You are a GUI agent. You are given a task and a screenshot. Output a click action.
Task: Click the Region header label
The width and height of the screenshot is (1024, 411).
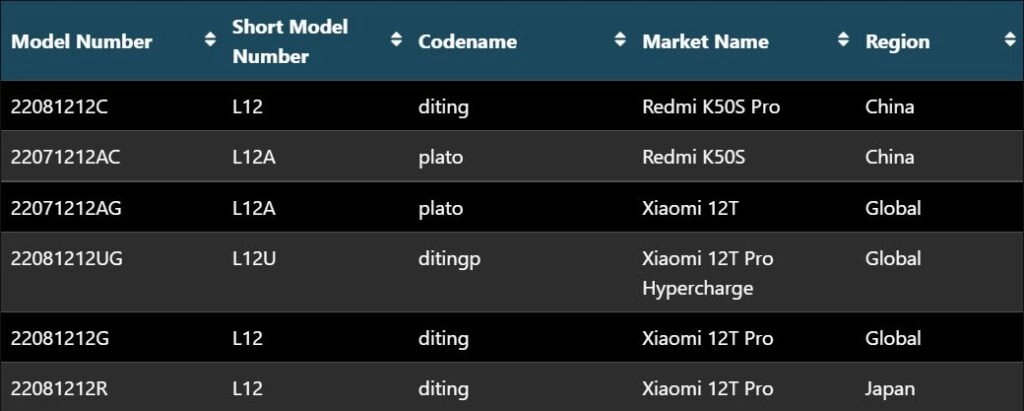tap(897, 42)
